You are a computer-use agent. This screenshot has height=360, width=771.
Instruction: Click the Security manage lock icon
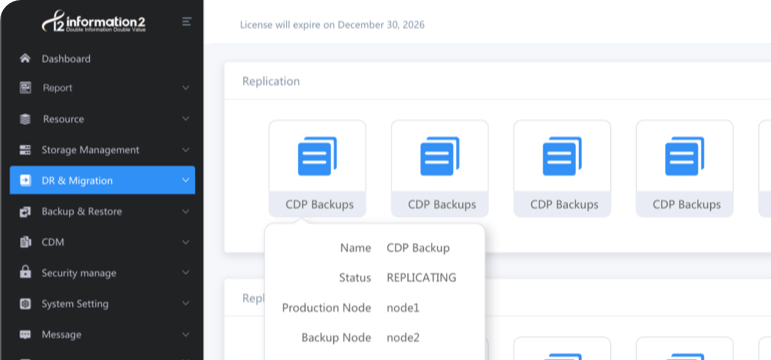25,272
